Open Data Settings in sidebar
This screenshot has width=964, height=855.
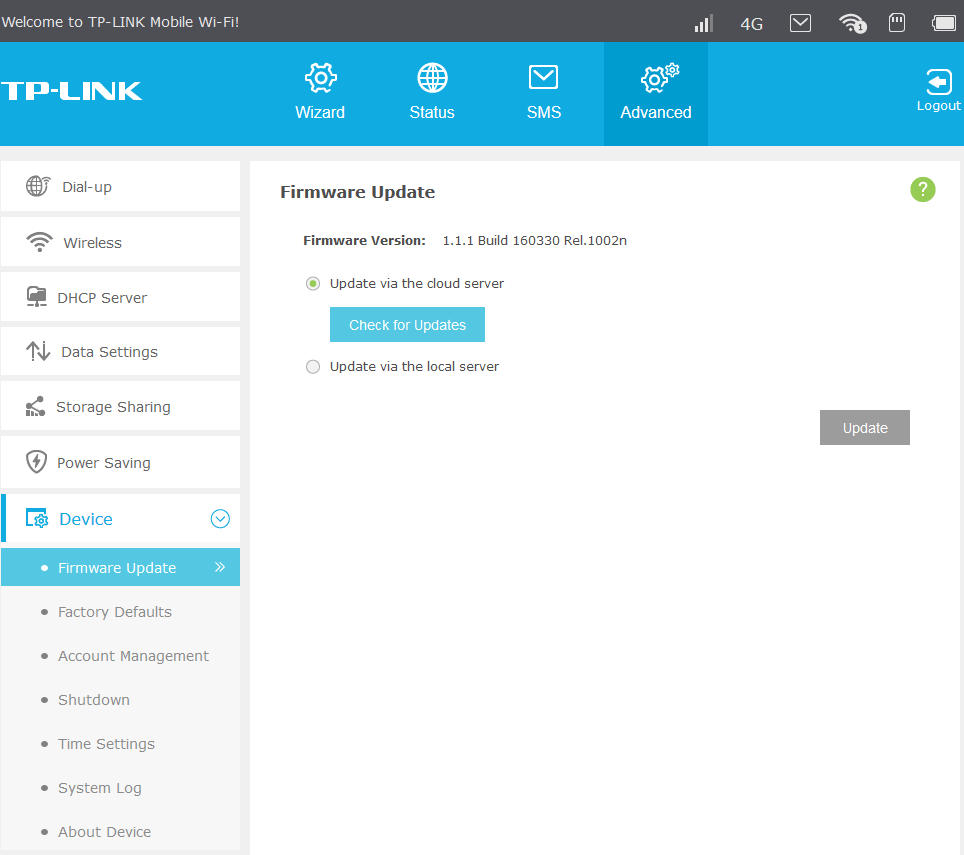pyautogui.click(x=120, y=351)
